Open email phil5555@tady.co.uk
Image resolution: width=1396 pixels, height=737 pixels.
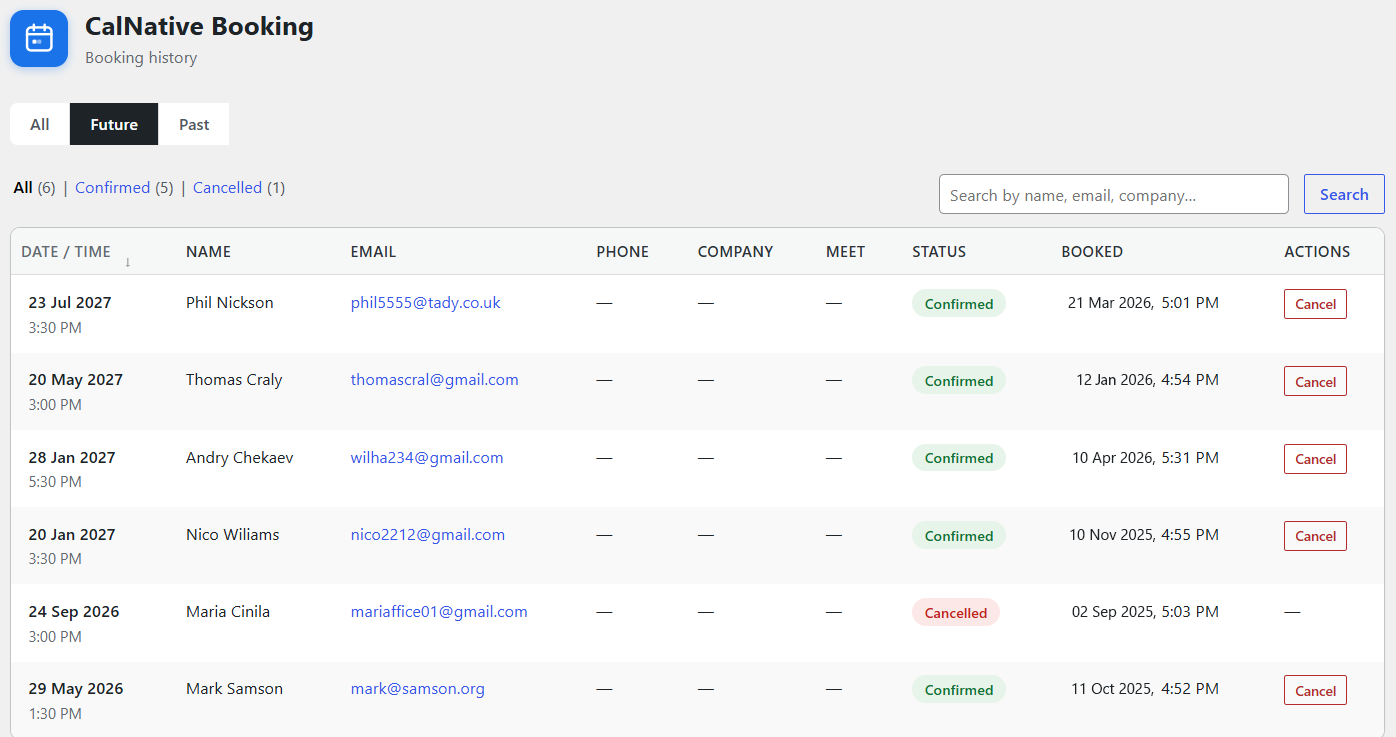pyautogui.click(x=425, y=303)
